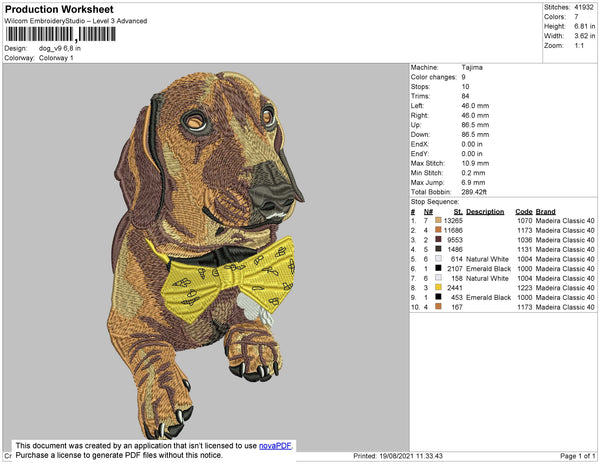Click stitch count '9553' in stop 3
The image size is (600, 464).
point(455,240)
